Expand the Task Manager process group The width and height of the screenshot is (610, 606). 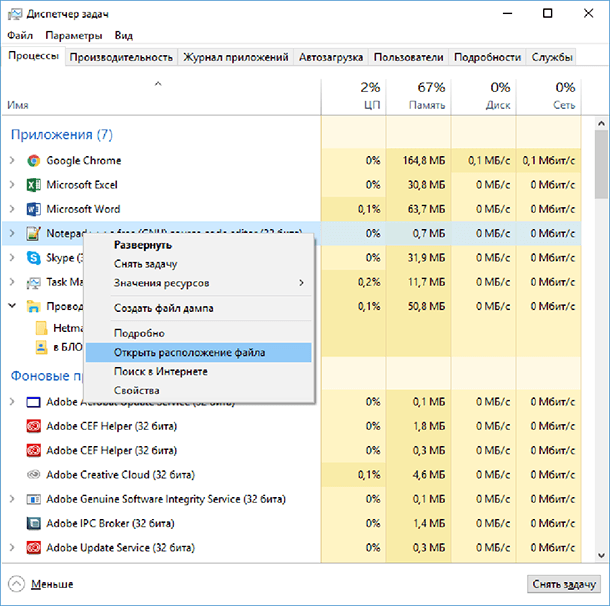12,282
